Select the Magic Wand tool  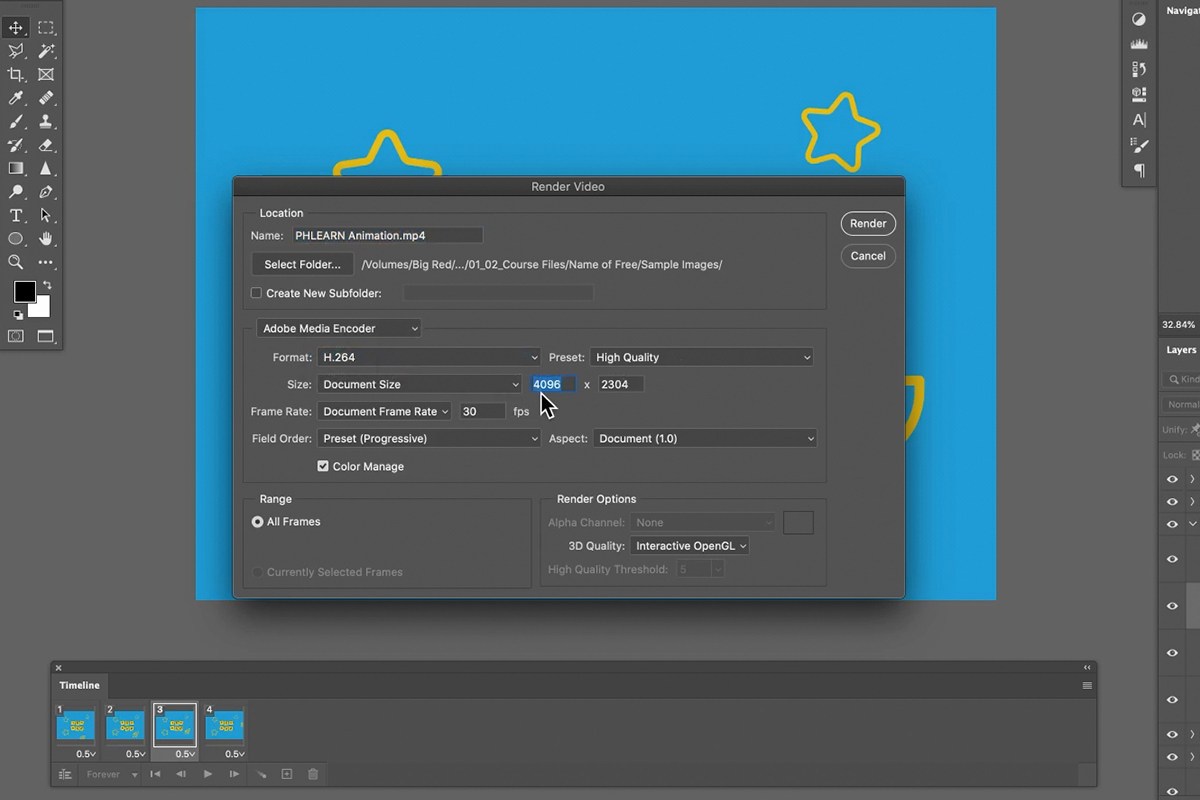45,51
